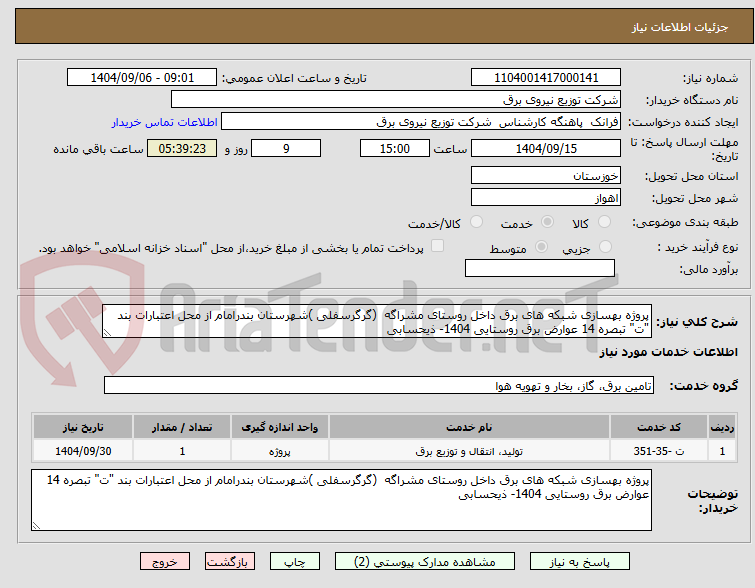Image resolution: width=755 pixels, height=588 pixels.
Task: Select the متوسط purchase type radio
Action: coord(541,247)
